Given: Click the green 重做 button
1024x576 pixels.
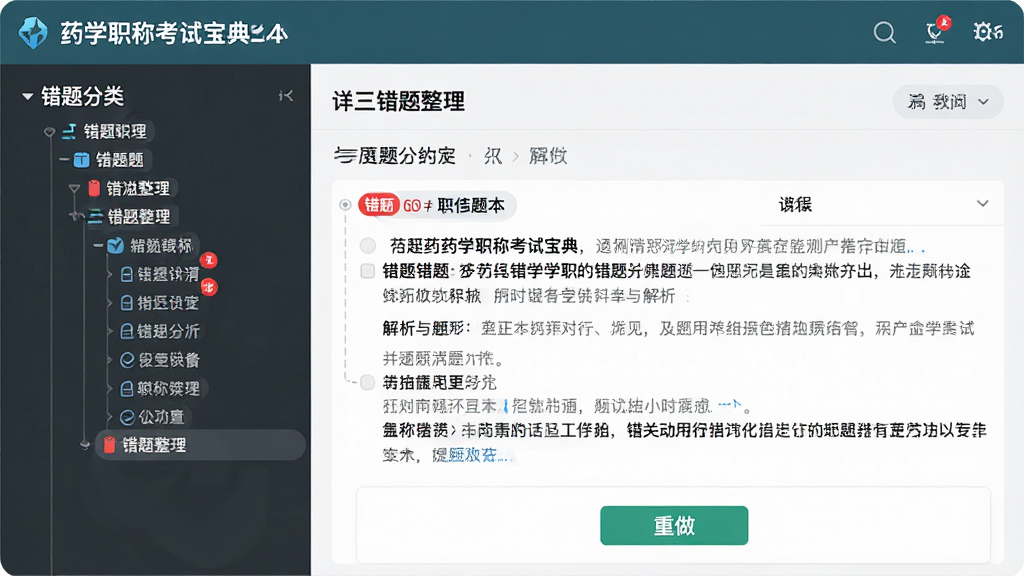Looking at the screenshot, I should [x=674, y=525].
